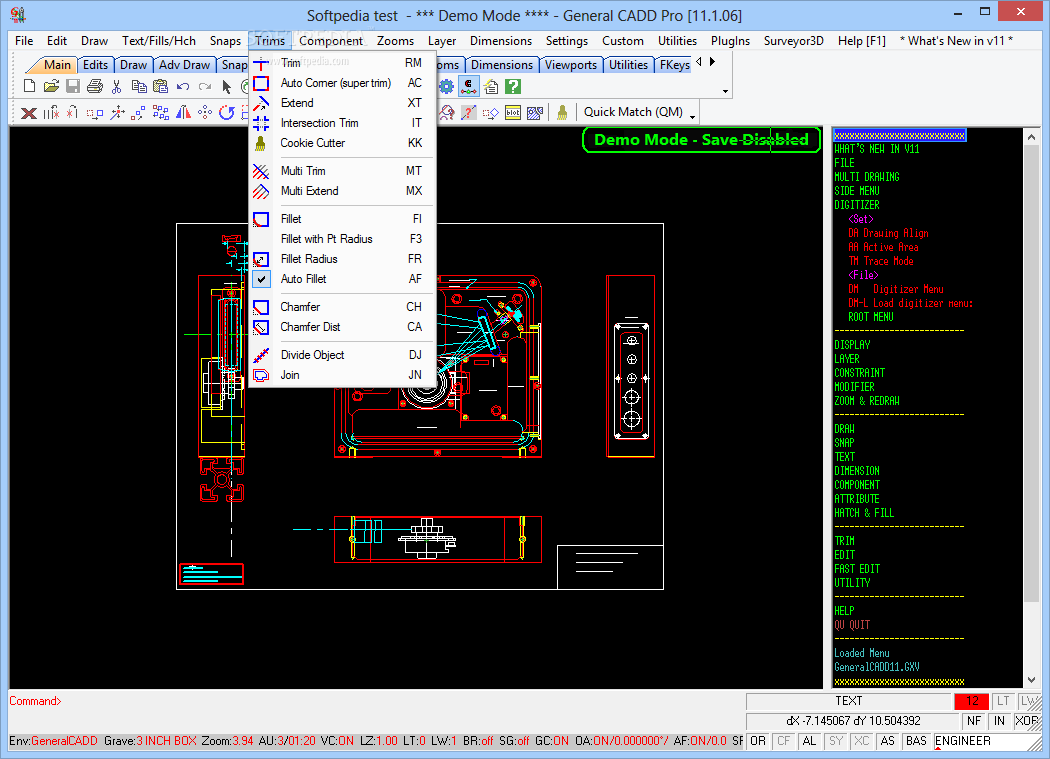Toggle the Auto Fillet checkmark

(x=261, y=279)
